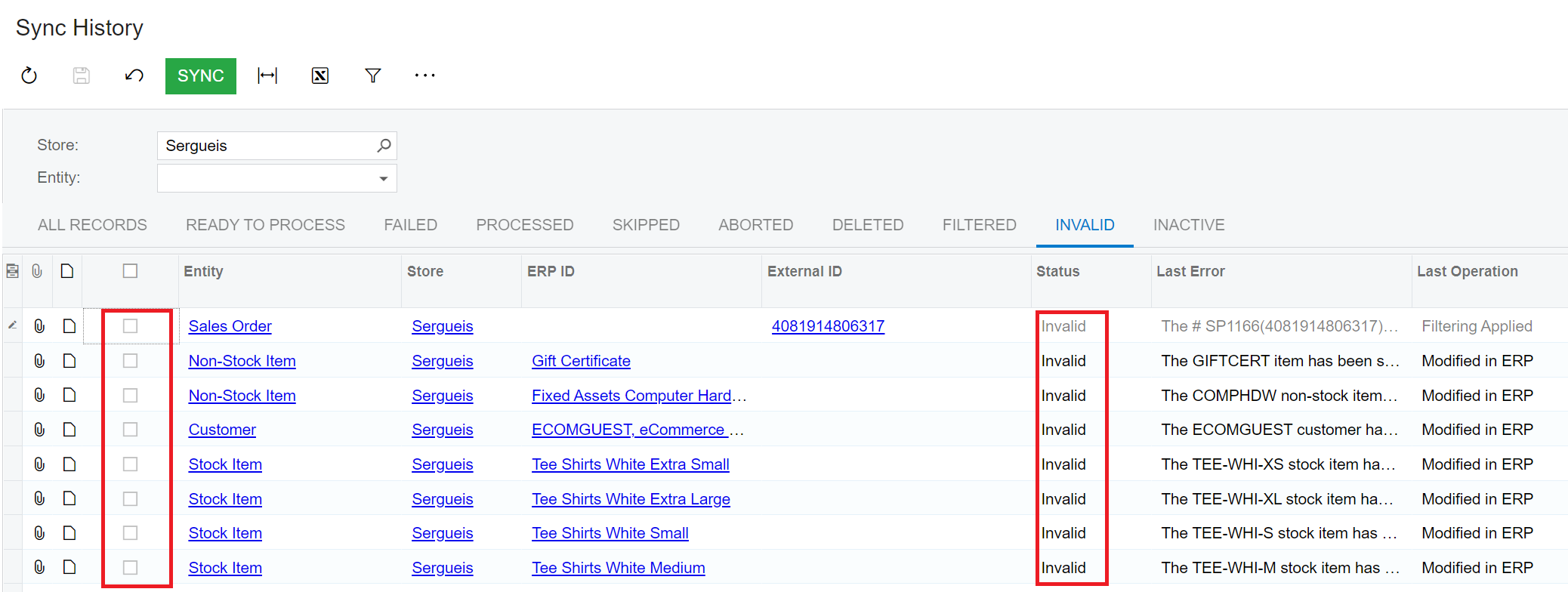Click the note icon in the Sales Order row
This screenshot has height=592, width=1568.
click(x=69, y=326)
